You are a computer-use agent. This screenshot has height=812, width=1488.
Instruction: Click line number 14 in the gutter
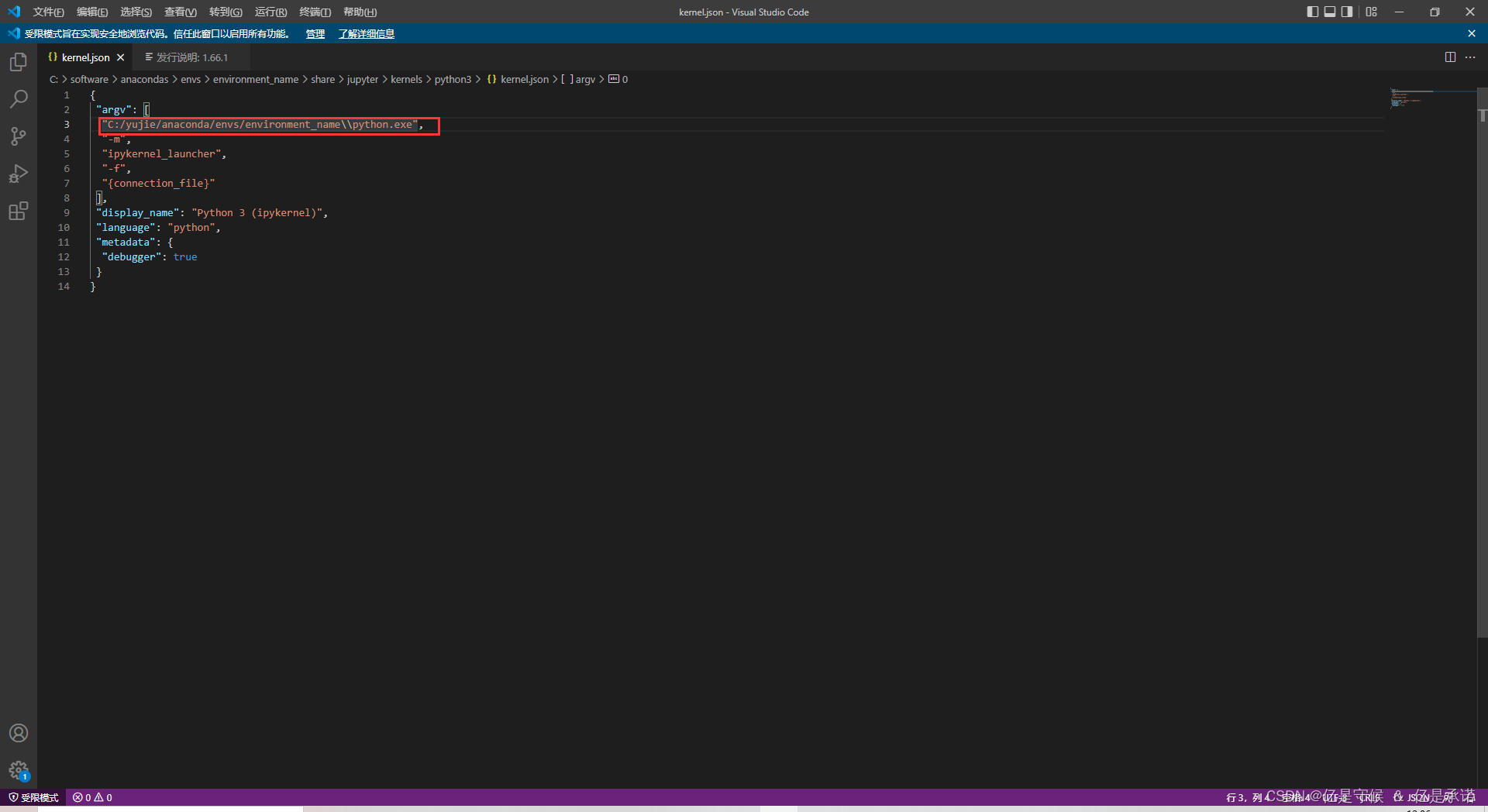(64, 287)
